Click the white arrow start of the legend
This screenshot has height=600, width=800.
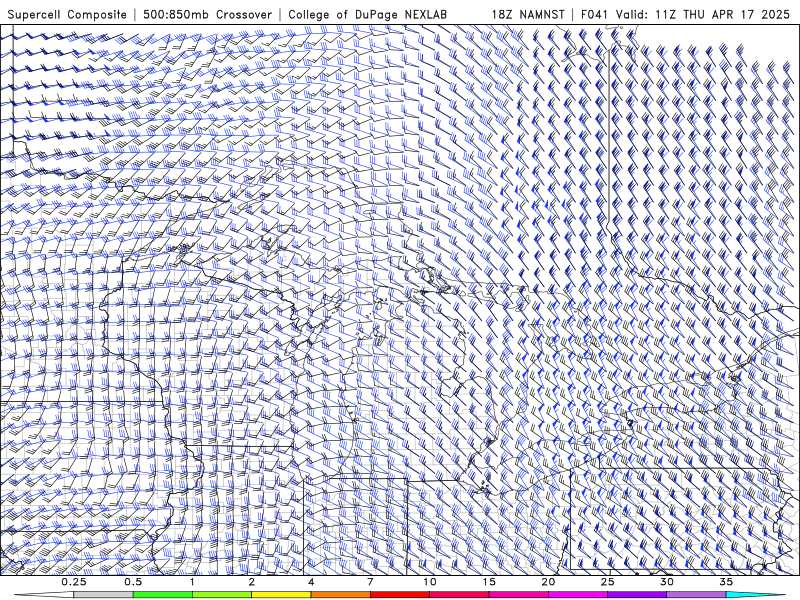(44, 595)
